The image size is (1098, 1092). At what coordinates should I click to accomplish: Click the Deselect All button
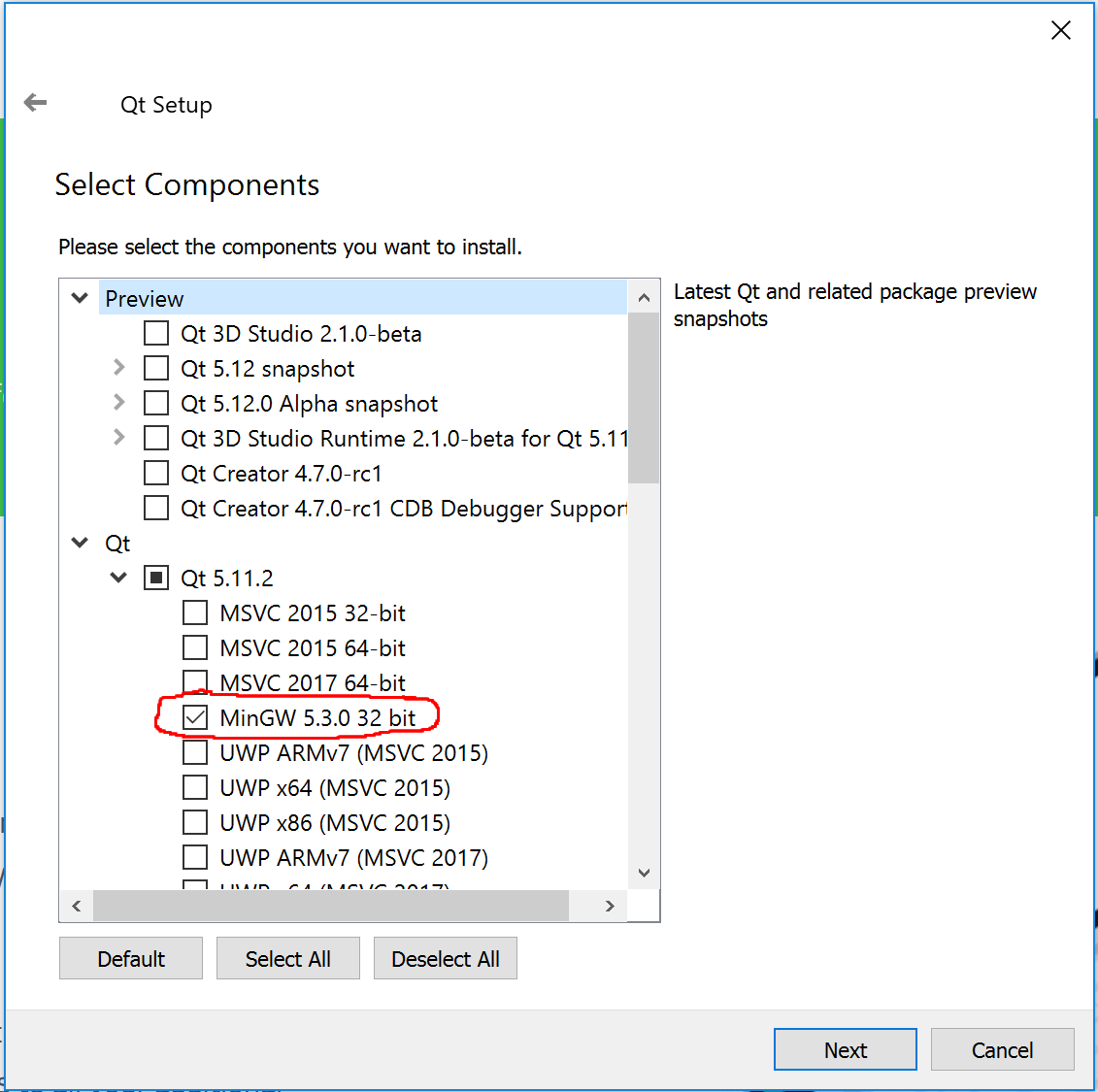pos(446,959)
